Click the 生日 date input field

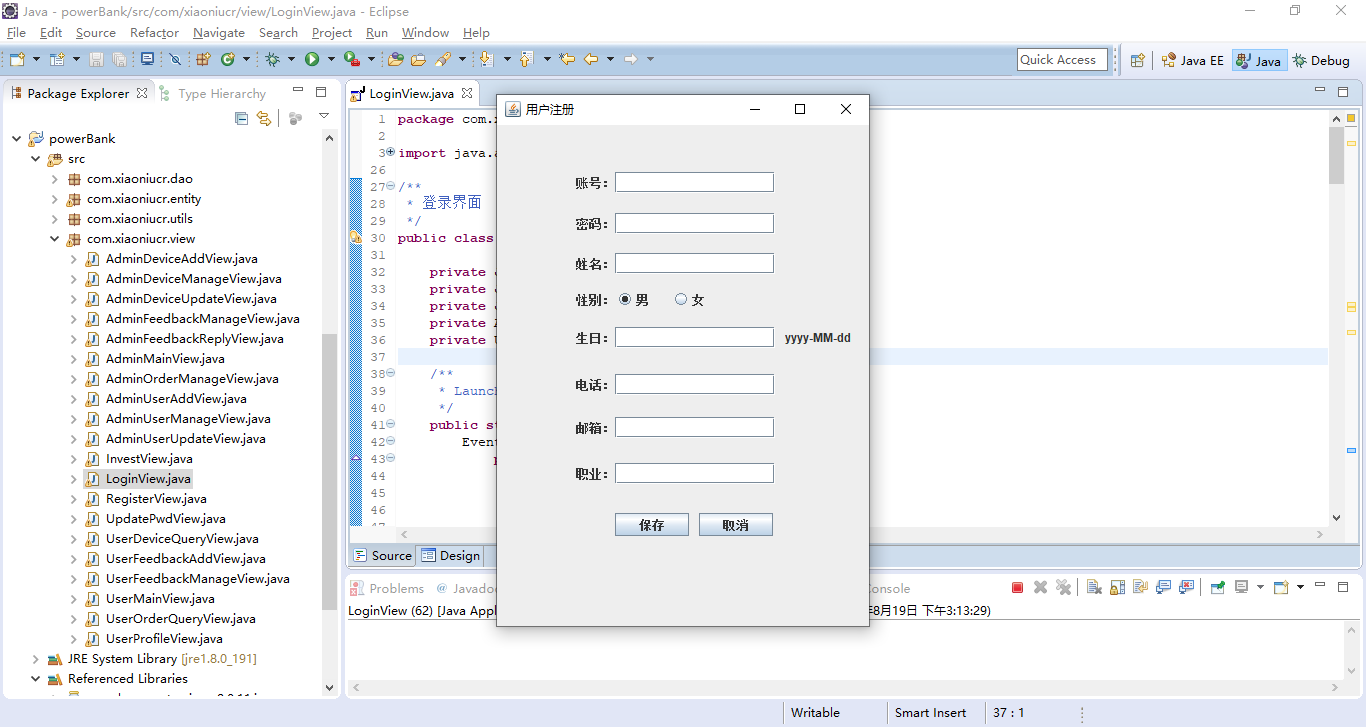(694, 337)
